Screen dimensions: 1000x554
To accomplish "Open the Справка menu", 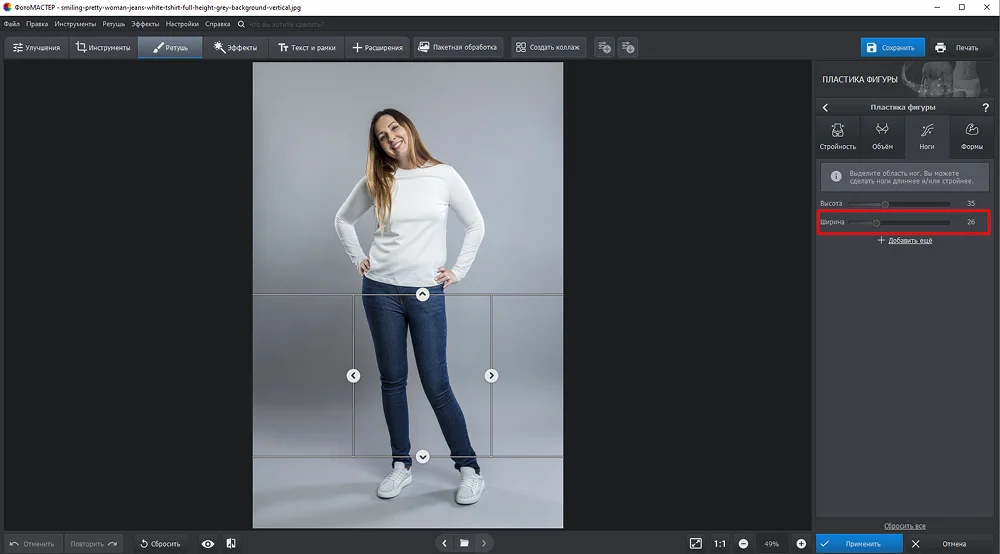I will (x=217, y=24).
